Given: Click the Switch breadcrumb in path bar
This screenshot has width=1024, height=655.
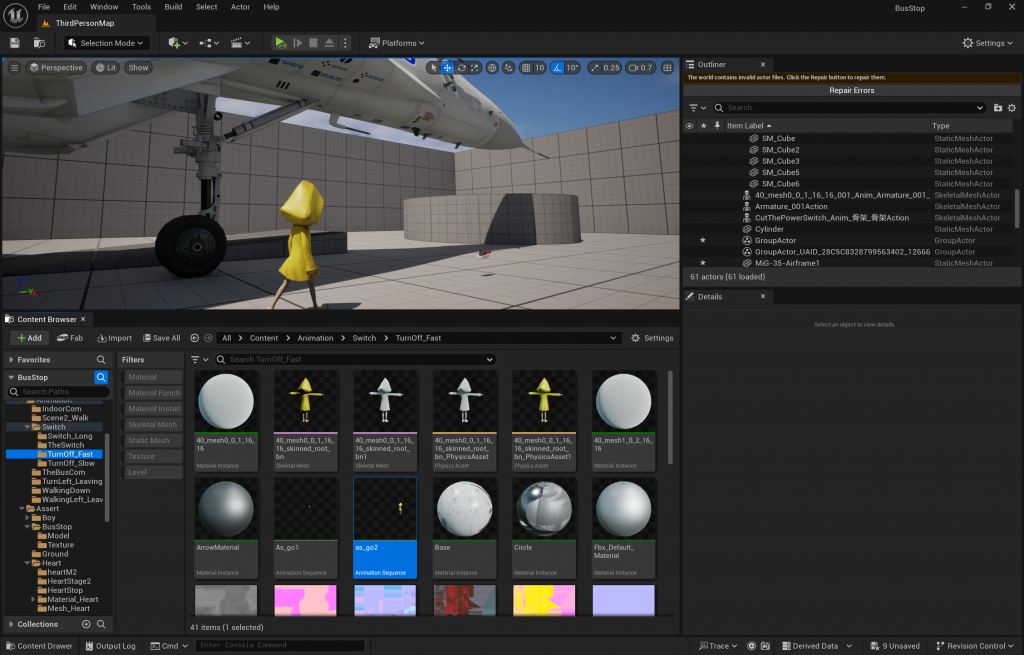Looking at the screenshot, I should pos(364,338).
